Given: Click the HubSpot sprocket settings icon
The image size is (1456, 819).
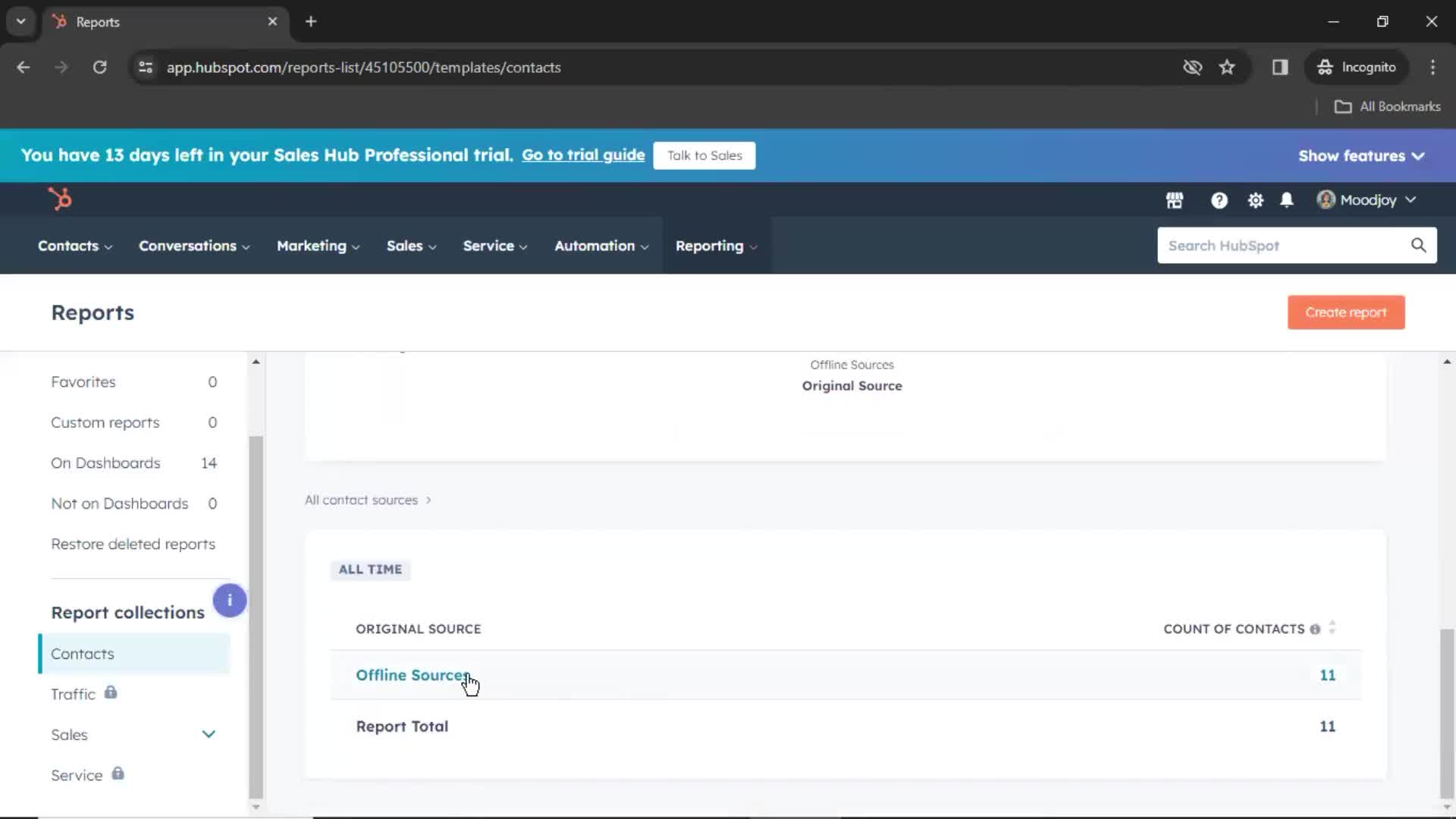Looking at the screenshot, I should click(x=1255, y=200).
